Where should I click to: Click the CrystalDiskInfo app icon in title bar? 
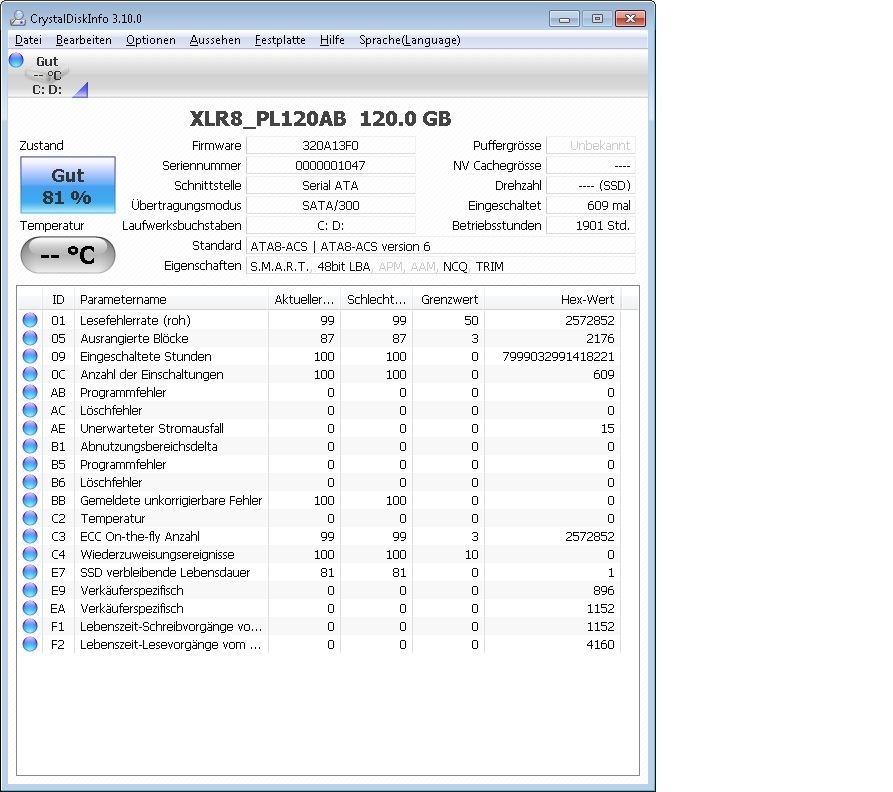click(18, 18)
